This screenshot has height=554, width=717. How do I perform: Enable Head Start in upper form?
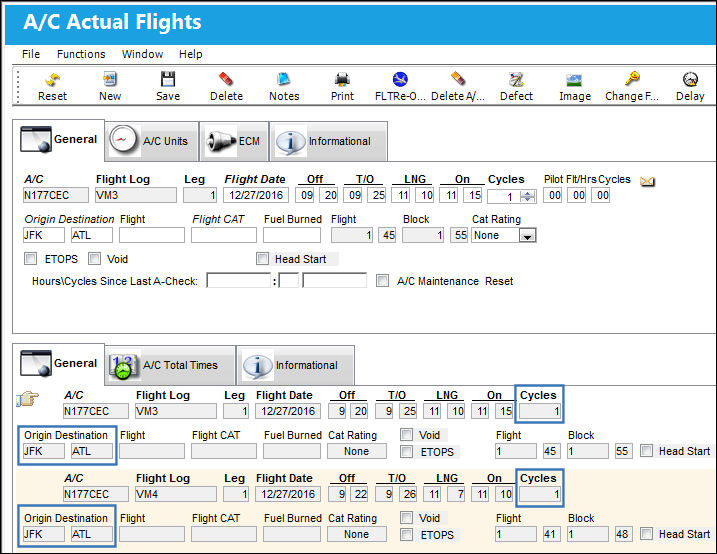pyautogui.click(x=262, y=259)
